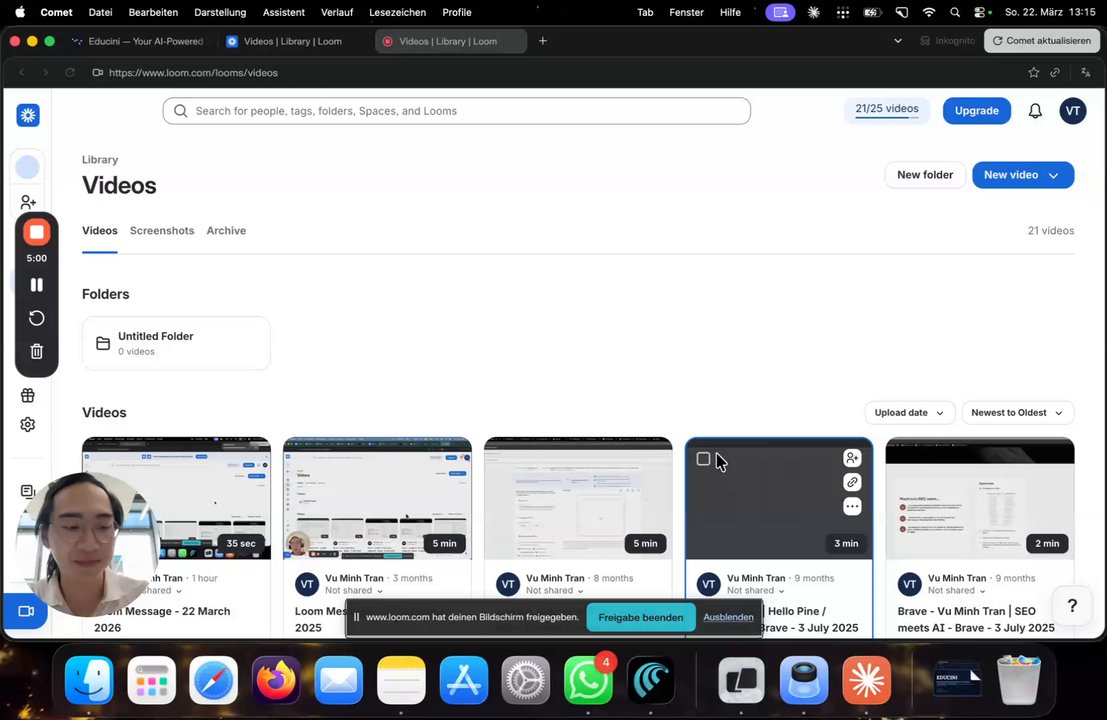Click the copy link icon in address bar
1107x720 pixels.
point(1055,73)
